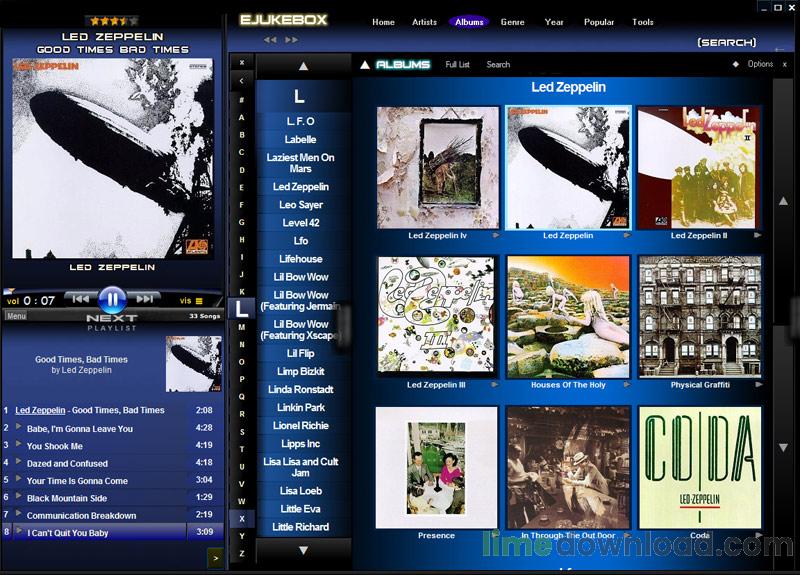Open the Home tab
Screen dimensions: 800x575
pyautogui.click(x=383, y=22)
